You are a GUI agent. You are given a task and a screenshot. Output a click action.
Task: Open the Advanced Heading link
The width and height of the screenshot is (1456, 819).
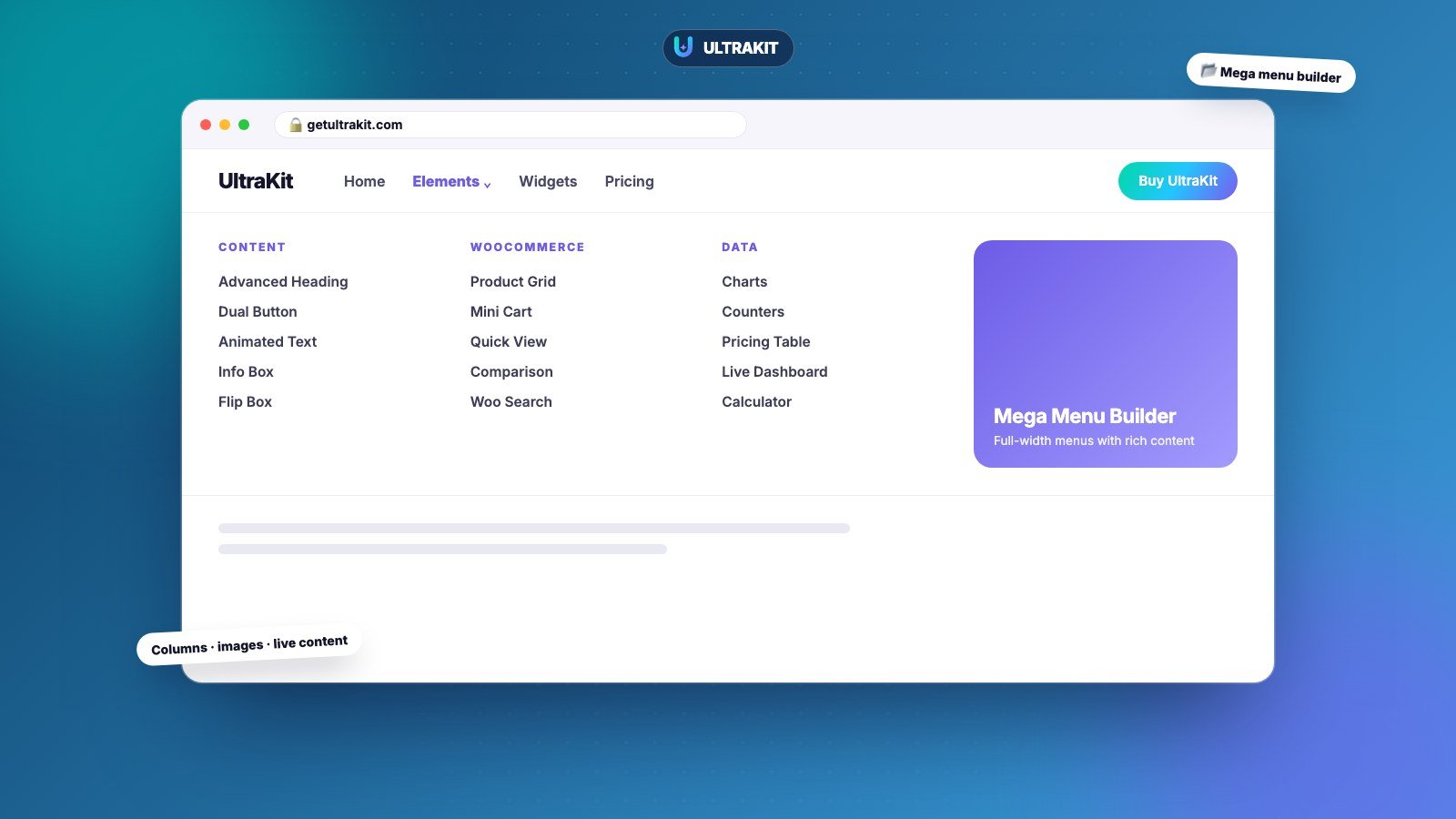[x=283, y=282]
